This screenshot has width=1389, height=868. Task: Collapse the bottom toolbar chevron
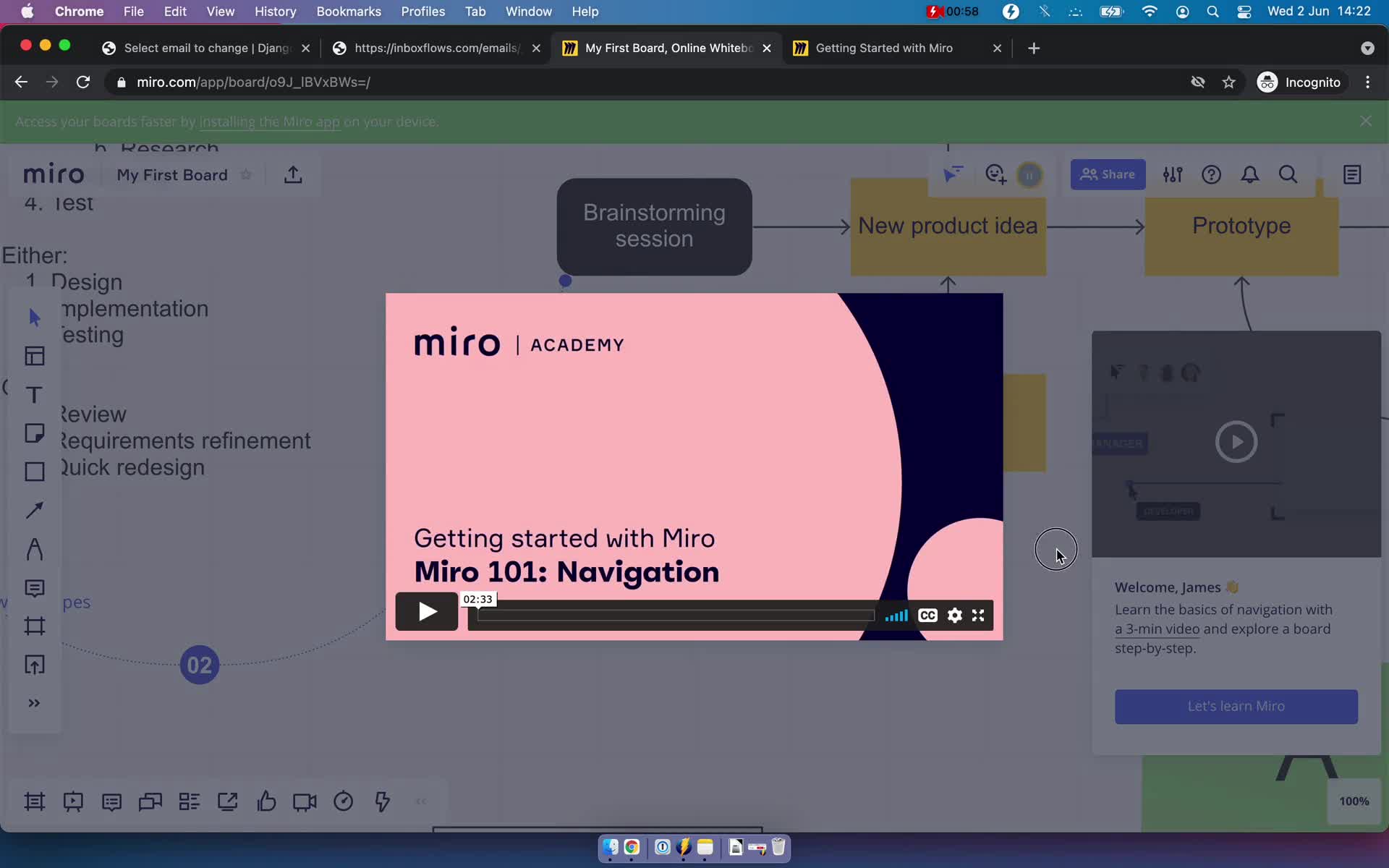click(421, 801)
